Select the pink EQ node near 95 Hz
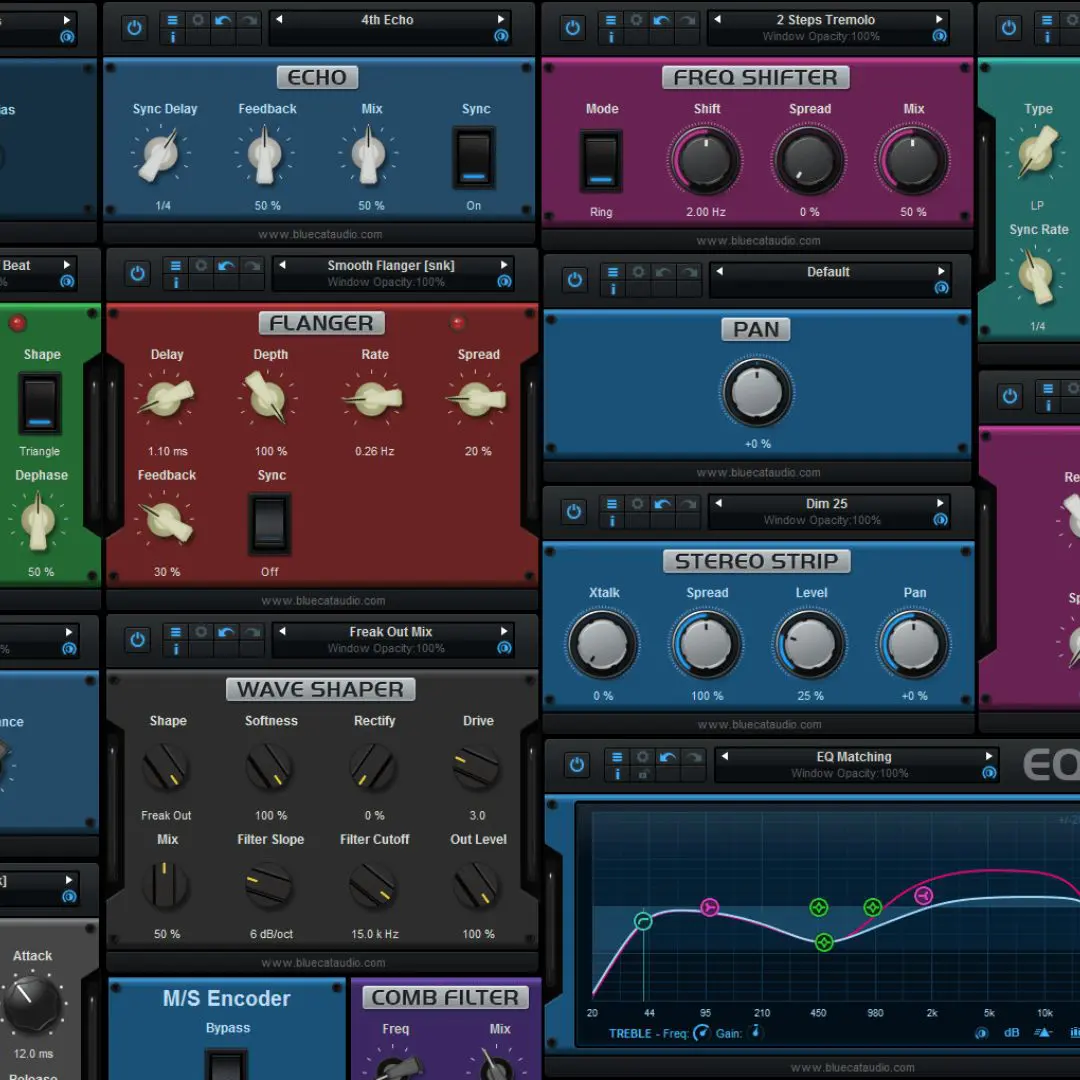This screenshot has width=1080, height=1080. point(709,907)
